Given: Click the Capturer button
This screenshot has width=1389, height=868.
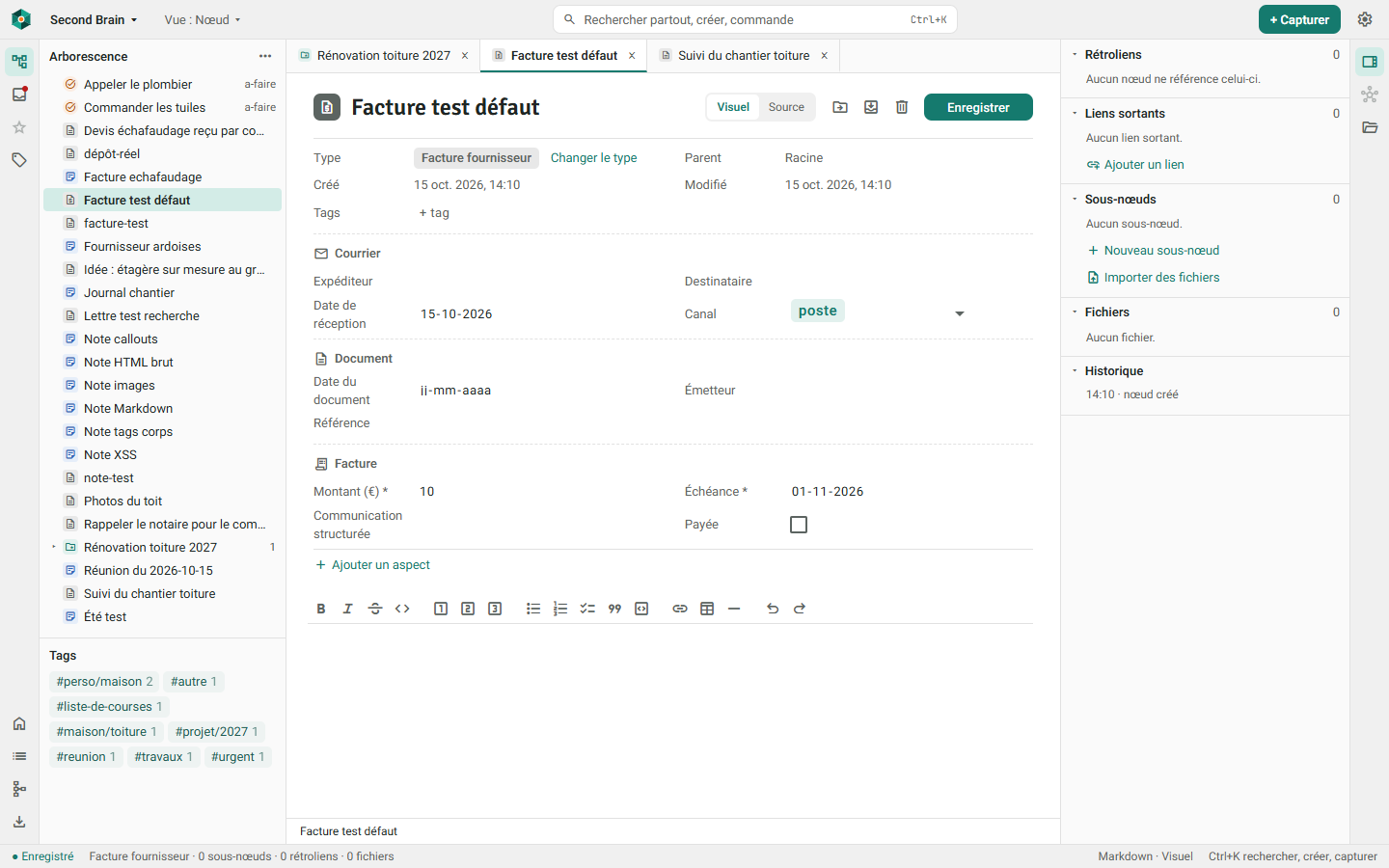Looking at the screenshot, I should [x=1299, y=19].
